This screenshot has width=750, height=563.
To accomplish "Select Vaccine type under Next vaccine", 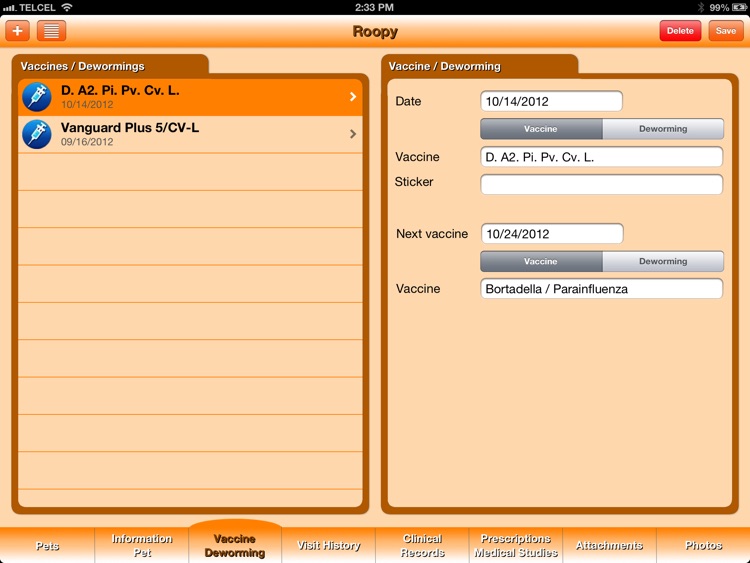I will pyautogui.click(x=541, y=261).
